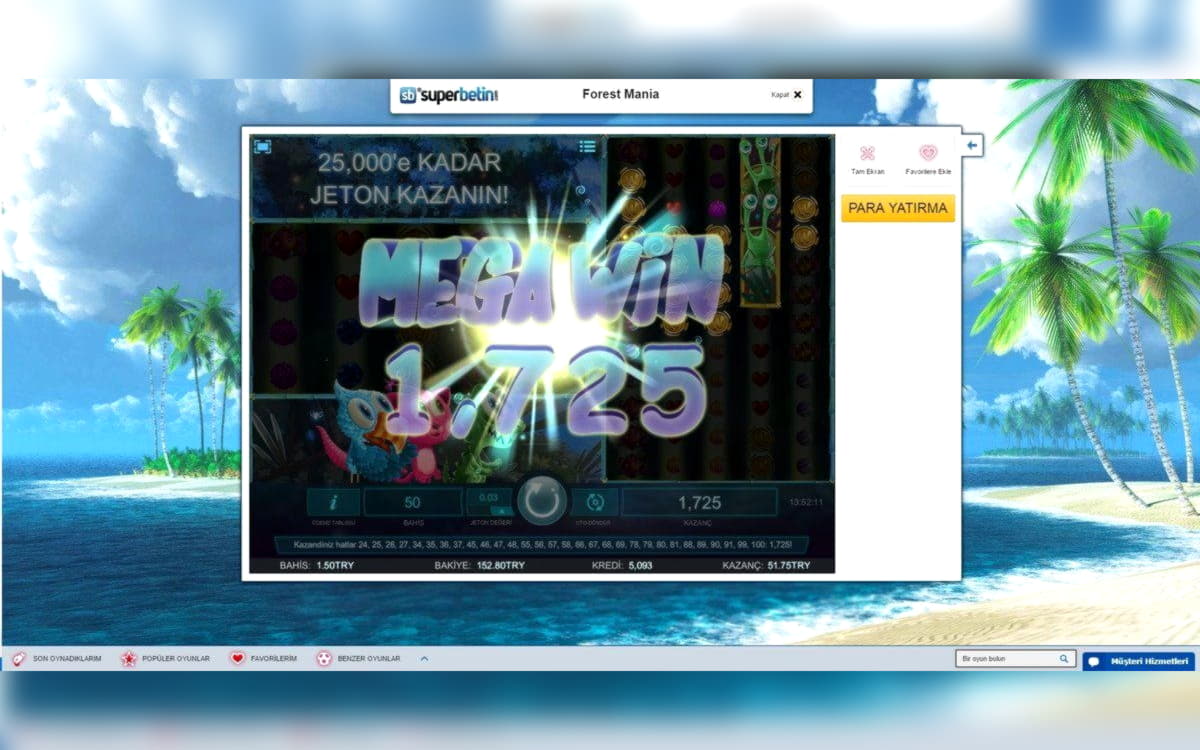Click the Forest Mania title

pyautogui.click(x=621, y=94)
